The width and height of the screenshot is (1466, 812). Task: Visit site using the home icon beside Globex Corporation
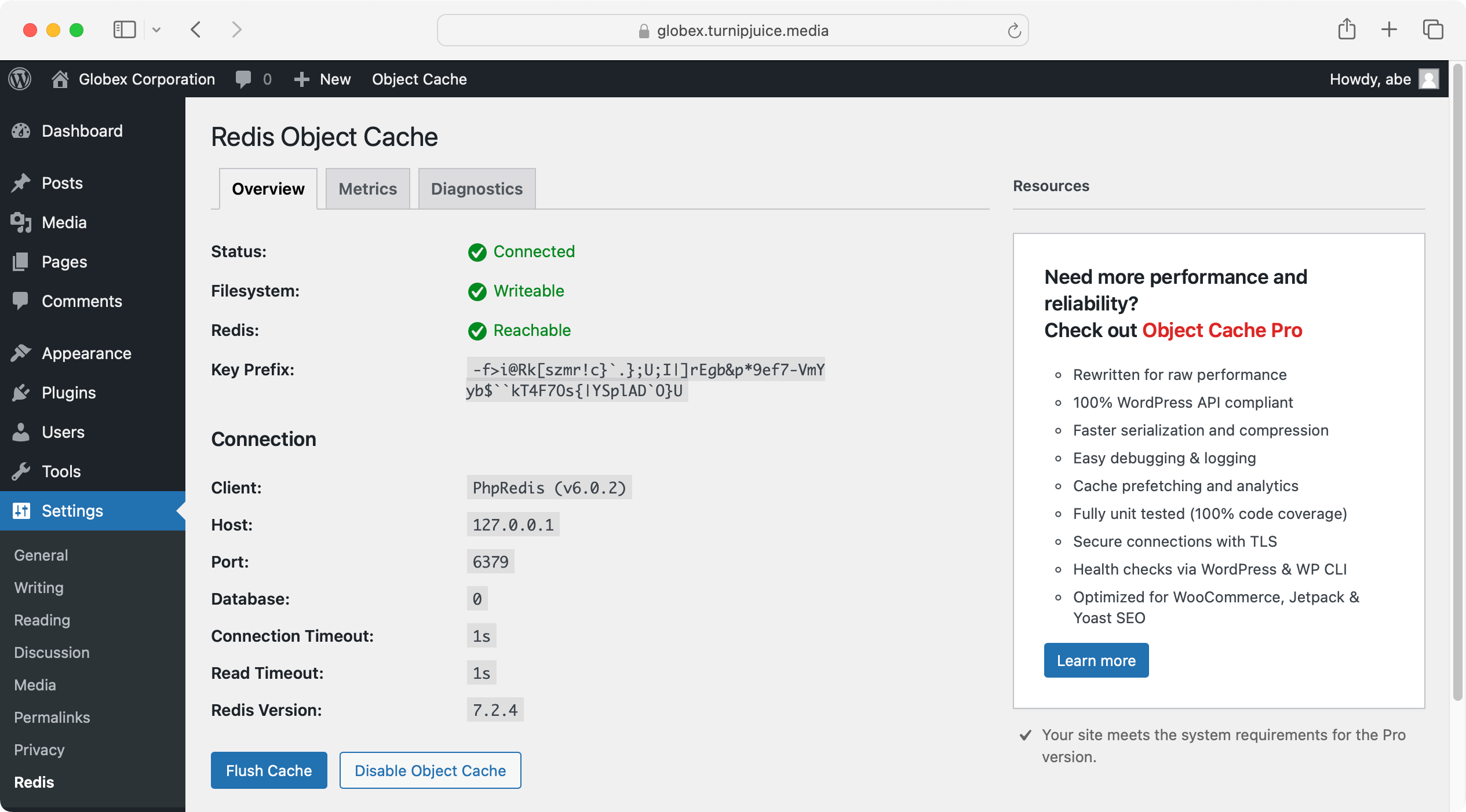tap(61, 79)
